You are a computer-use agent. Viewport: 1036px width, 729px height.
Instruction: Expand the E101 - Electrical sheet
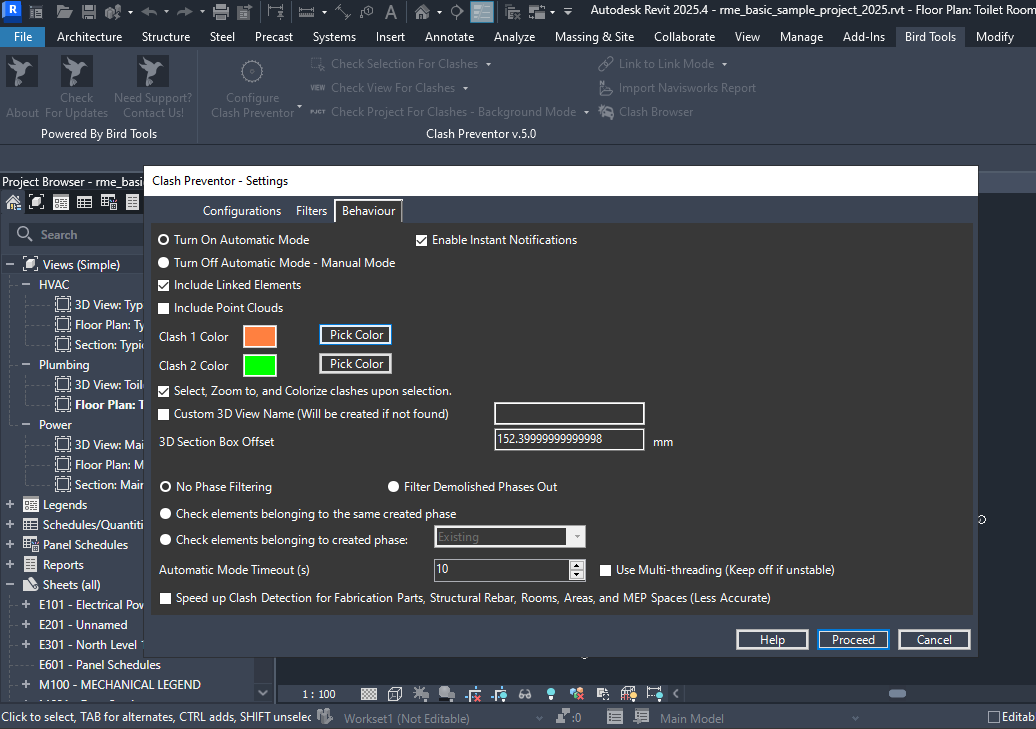click(x=26, y=604)
